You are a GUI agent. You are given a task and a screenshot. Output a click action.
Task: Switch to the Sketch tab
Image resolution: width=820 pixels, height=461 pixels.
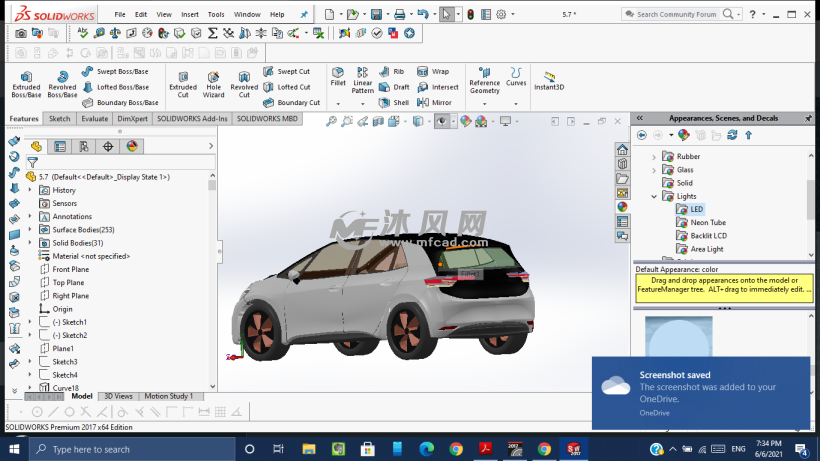(x=60, y=118)
